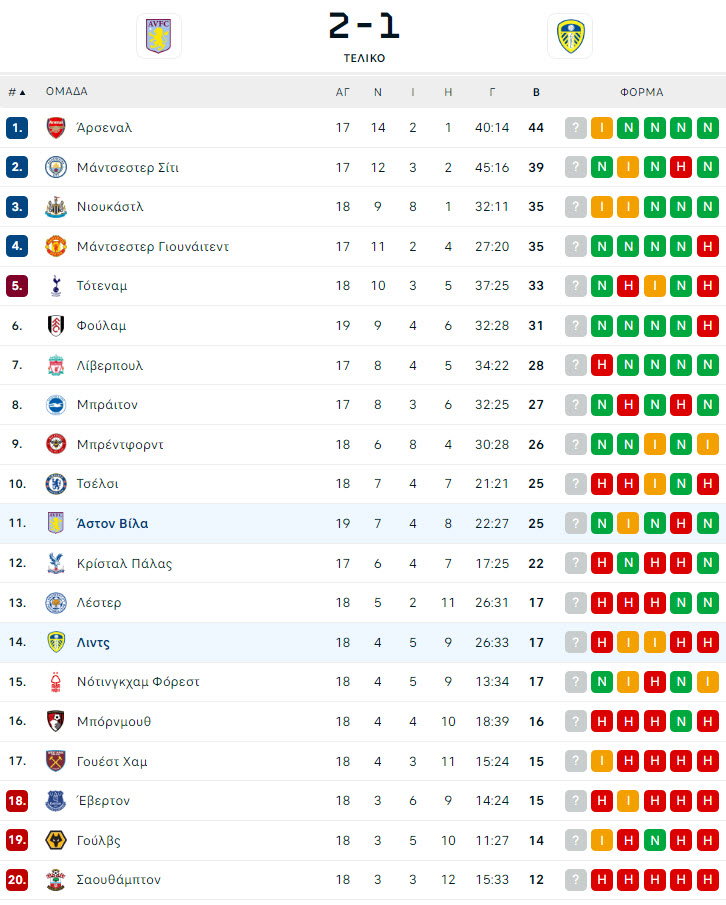This screenshot has width=726, height=905.
Task: Click the 2-1 final score
Action: click(364, 26)
